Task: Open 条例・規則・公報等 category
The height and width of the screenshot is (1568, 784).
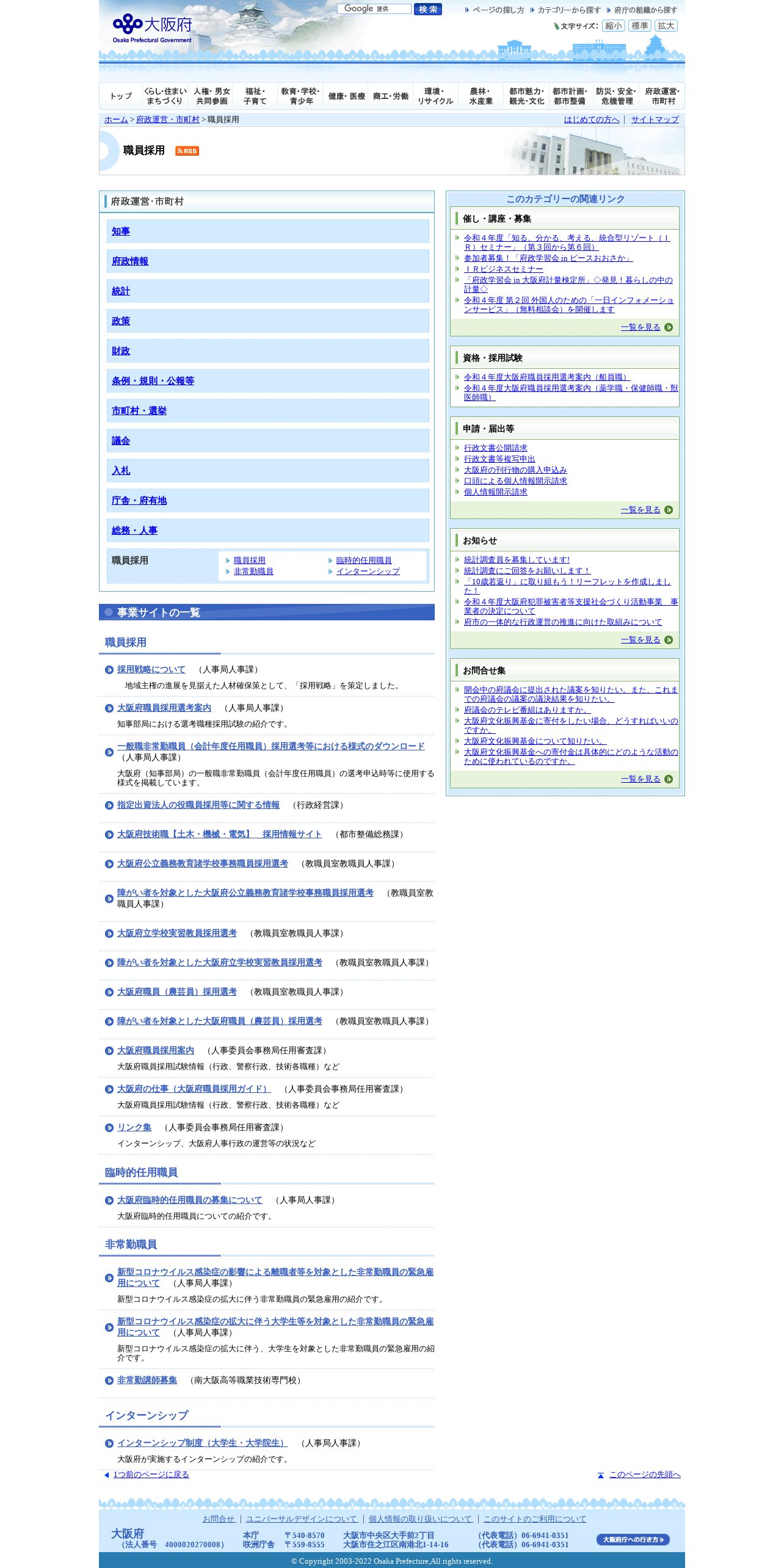Action: pyautogui.click(x=153, y=381)
